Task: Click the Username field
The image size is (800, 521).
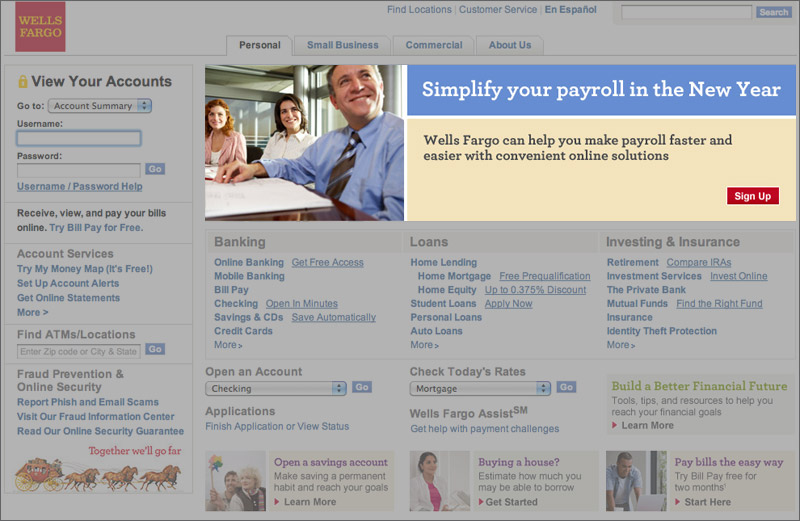Action: click(79, 138)
